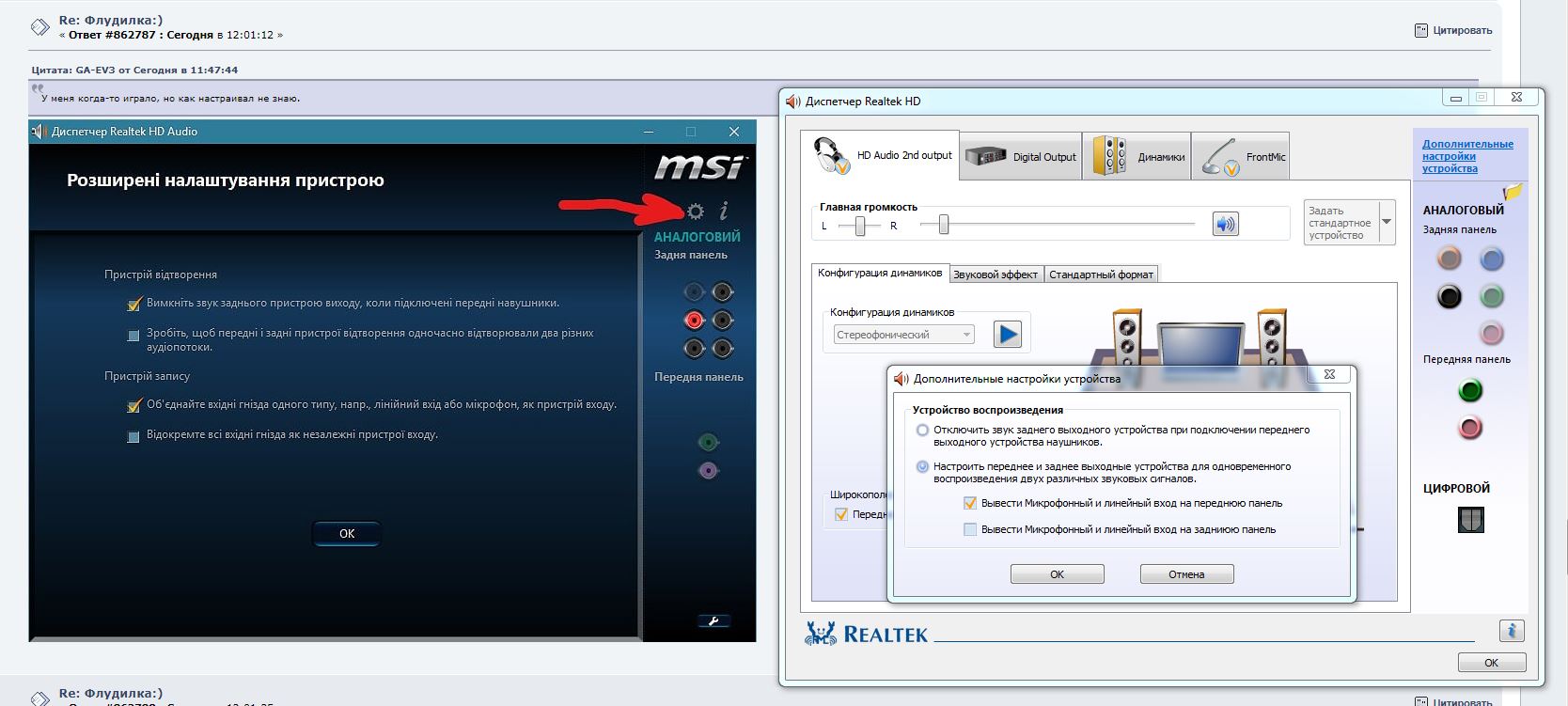Image resolution: width=1568 pixels, height=706 pixels.
Task: Select the green front-panel jack in MSI window
Action: click(x=709, y=442)
